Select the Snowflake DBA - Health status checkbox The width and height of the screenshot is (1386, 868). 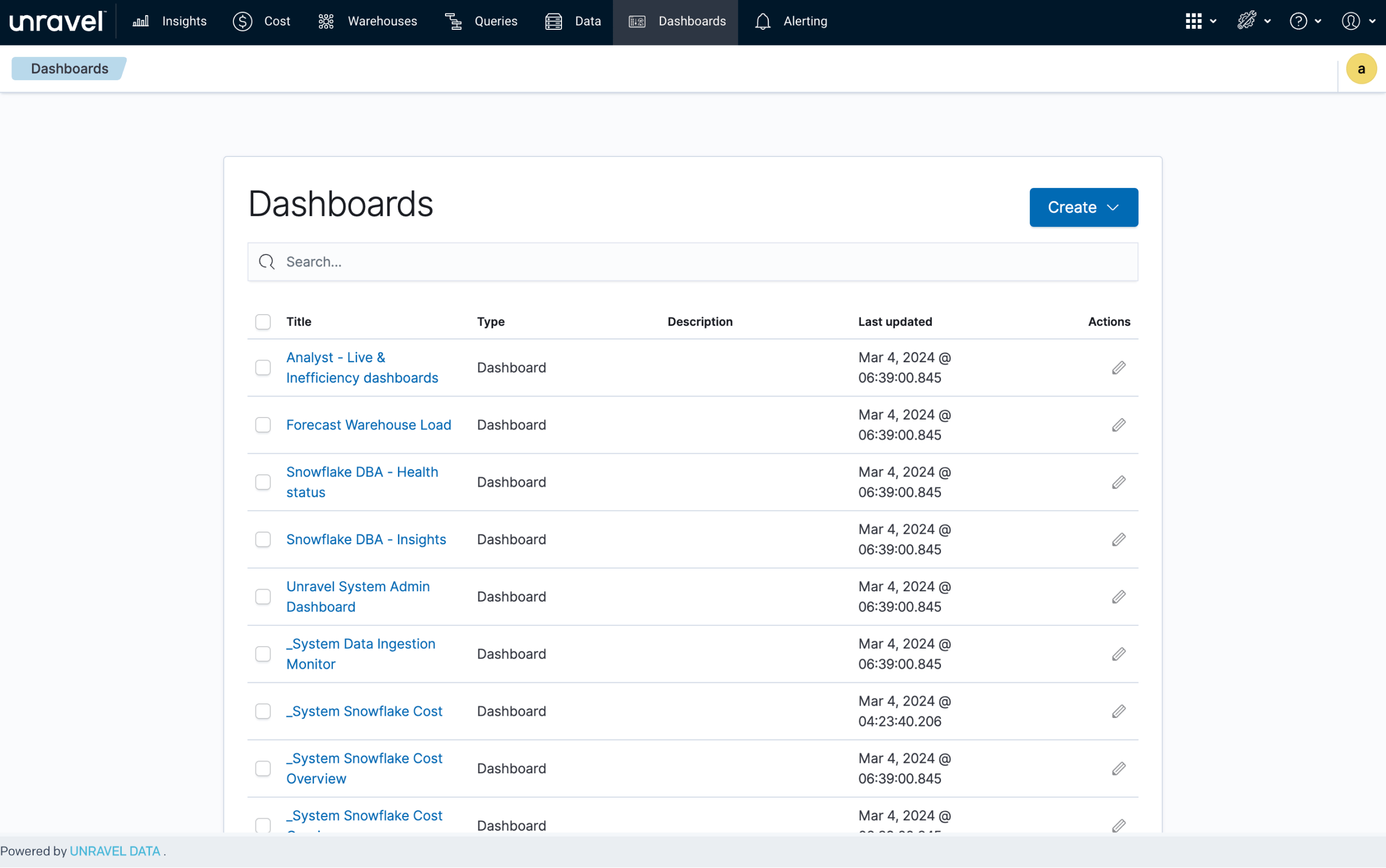tap(263, 482)
